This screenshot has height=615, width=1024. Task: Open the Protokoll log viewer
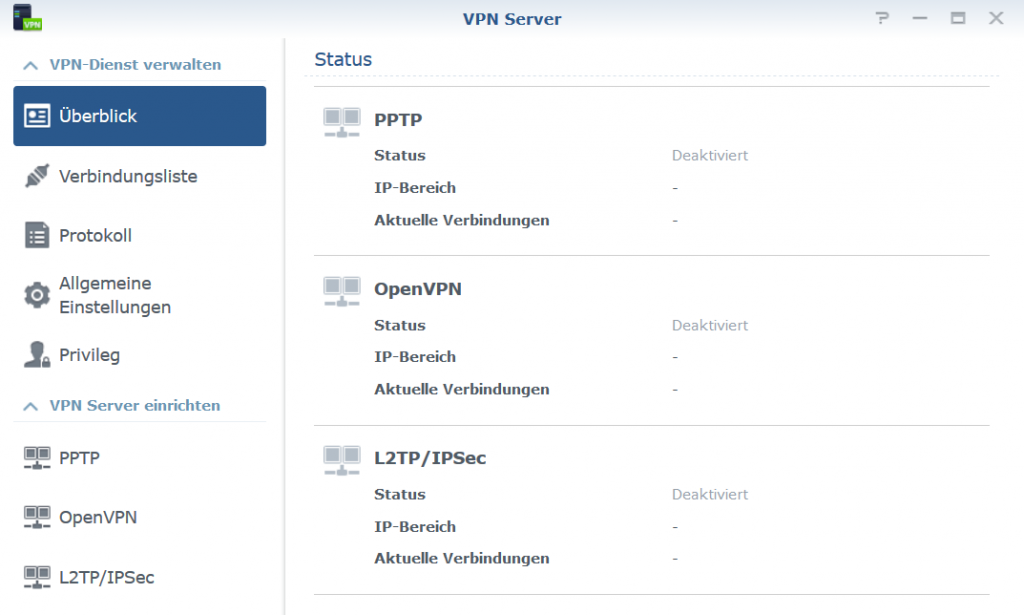(x=37, y=235)
